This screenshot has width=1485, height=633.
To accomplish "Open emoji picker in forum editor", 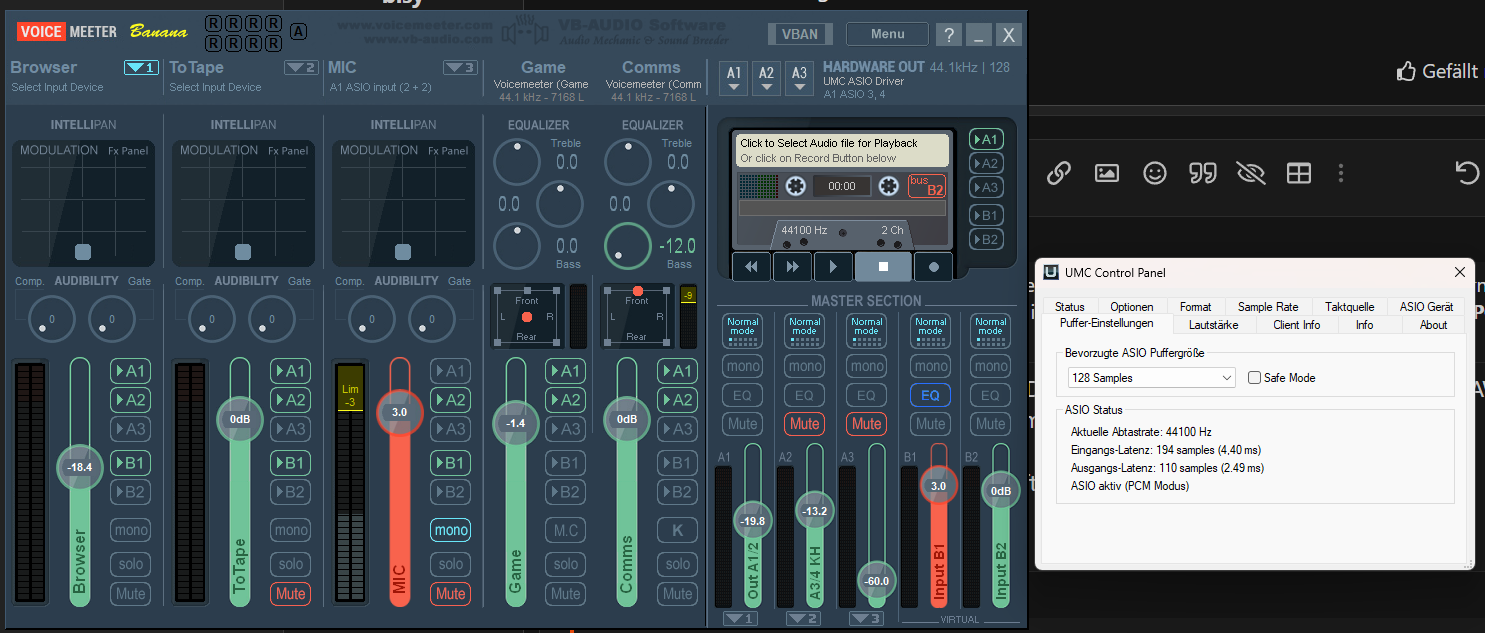I will pos(1155,173).
